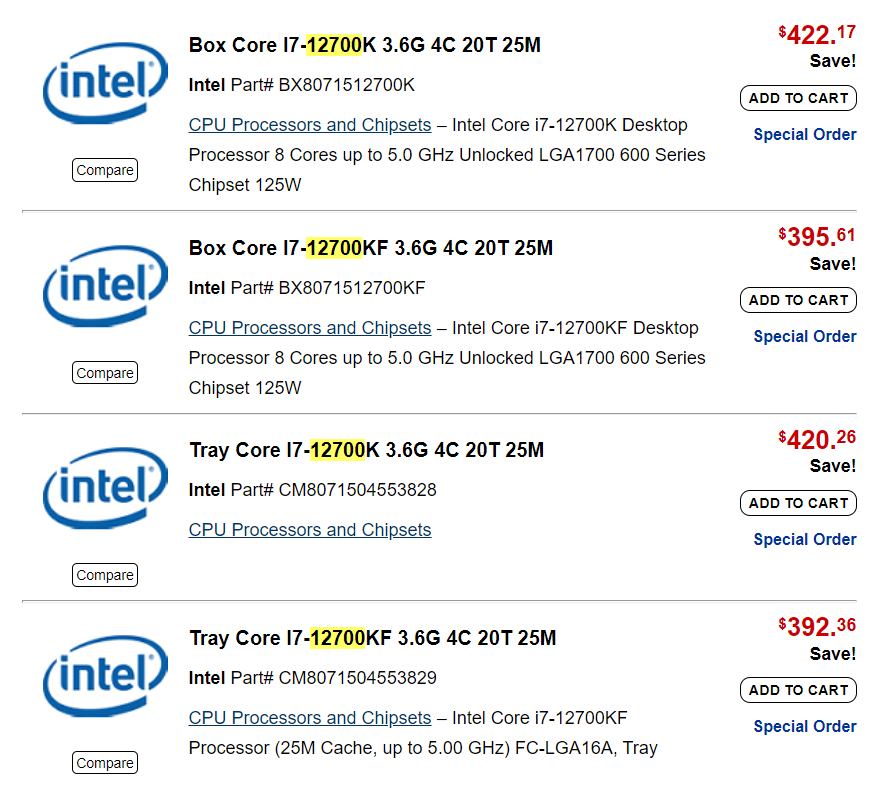Compare the Tray Core I7-12700KF processor
This screenshot has height=802, width=878.
click(x=105, y=763)
